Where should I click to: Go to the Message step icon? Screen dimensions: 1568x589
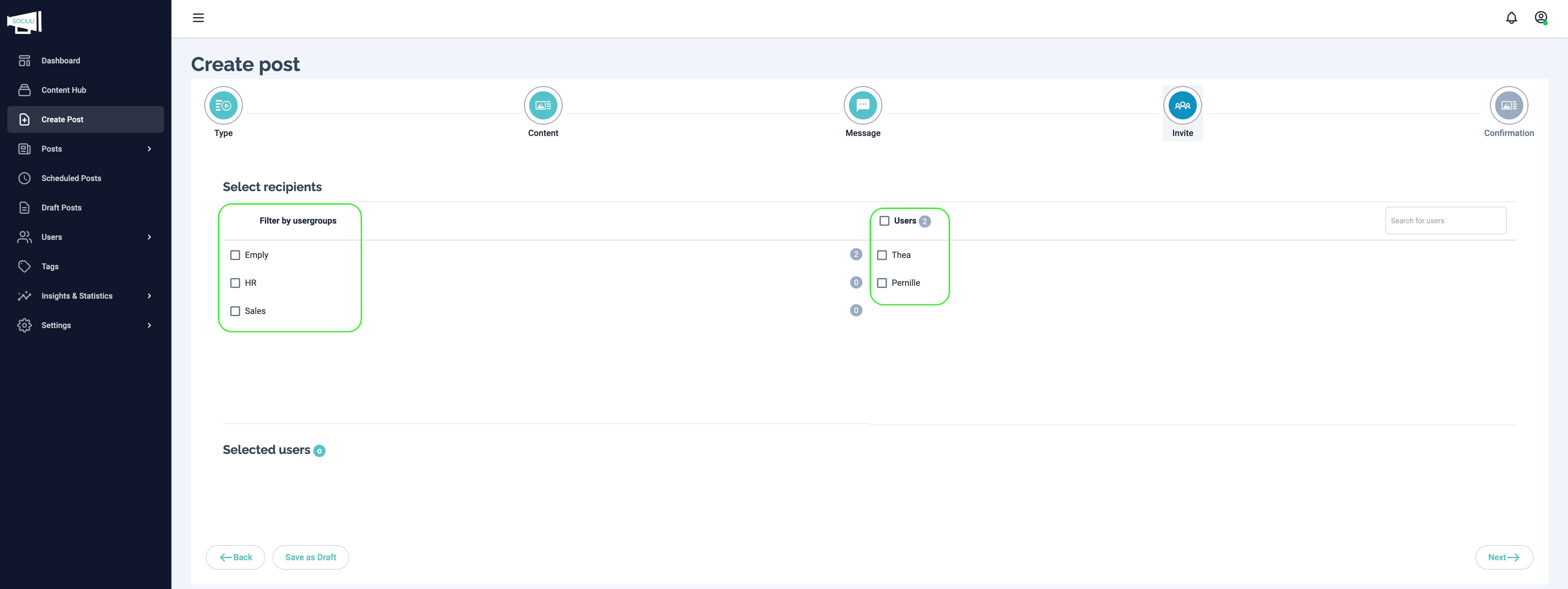pyautogui.click(x=862, y=106)
